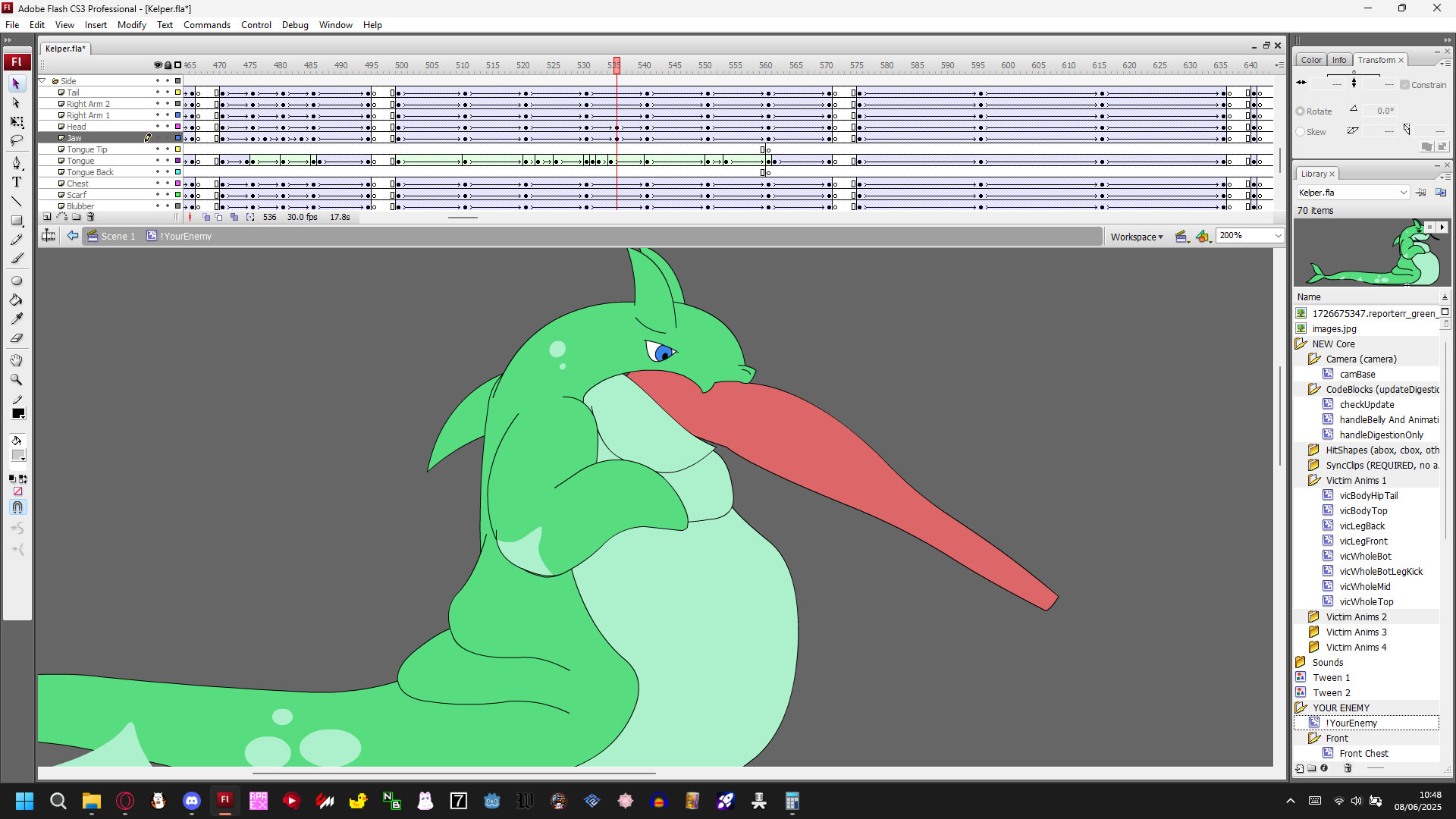The height and width of the screenshot is (819, 1456).
Task: Open the stroke color swatch
Action: [18, 413]
